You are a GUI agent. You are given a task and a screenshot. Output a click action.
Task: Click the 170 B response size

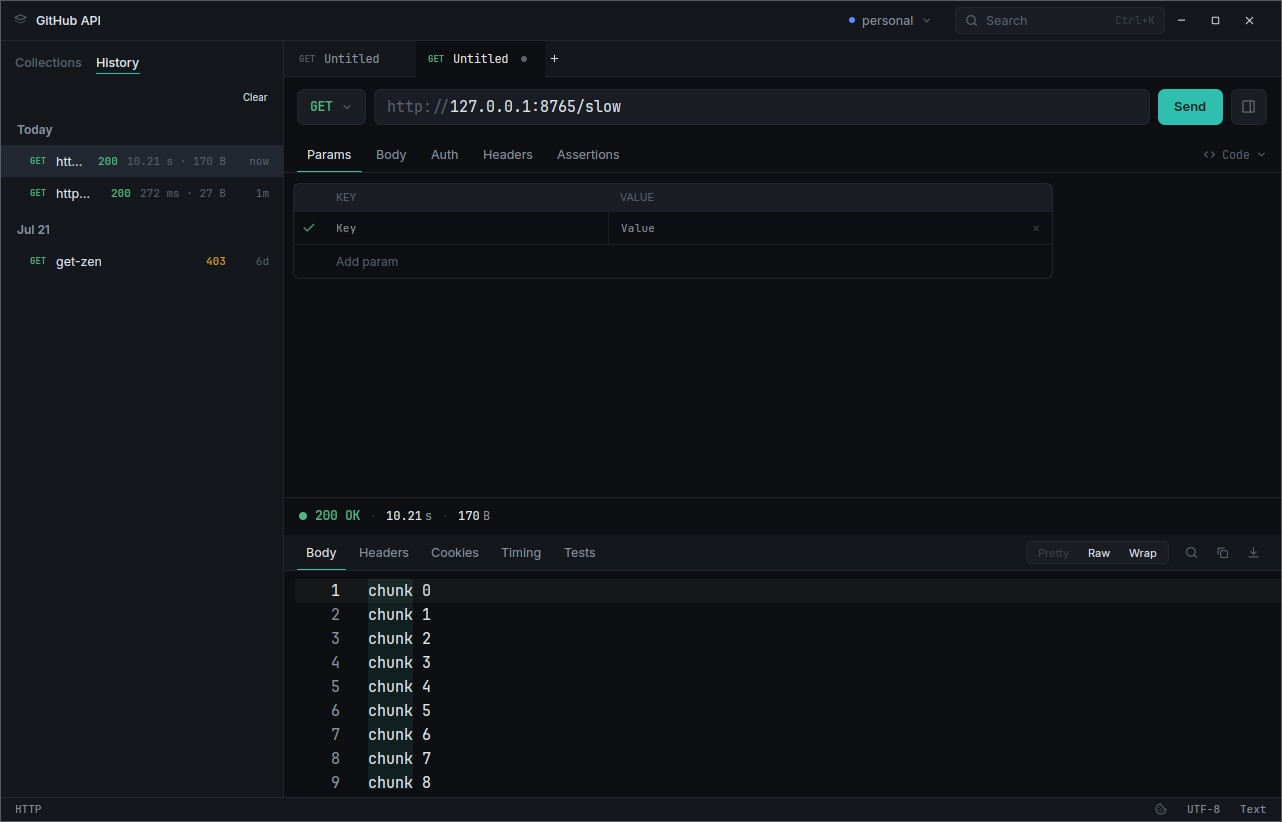click(x=474, y=516)
